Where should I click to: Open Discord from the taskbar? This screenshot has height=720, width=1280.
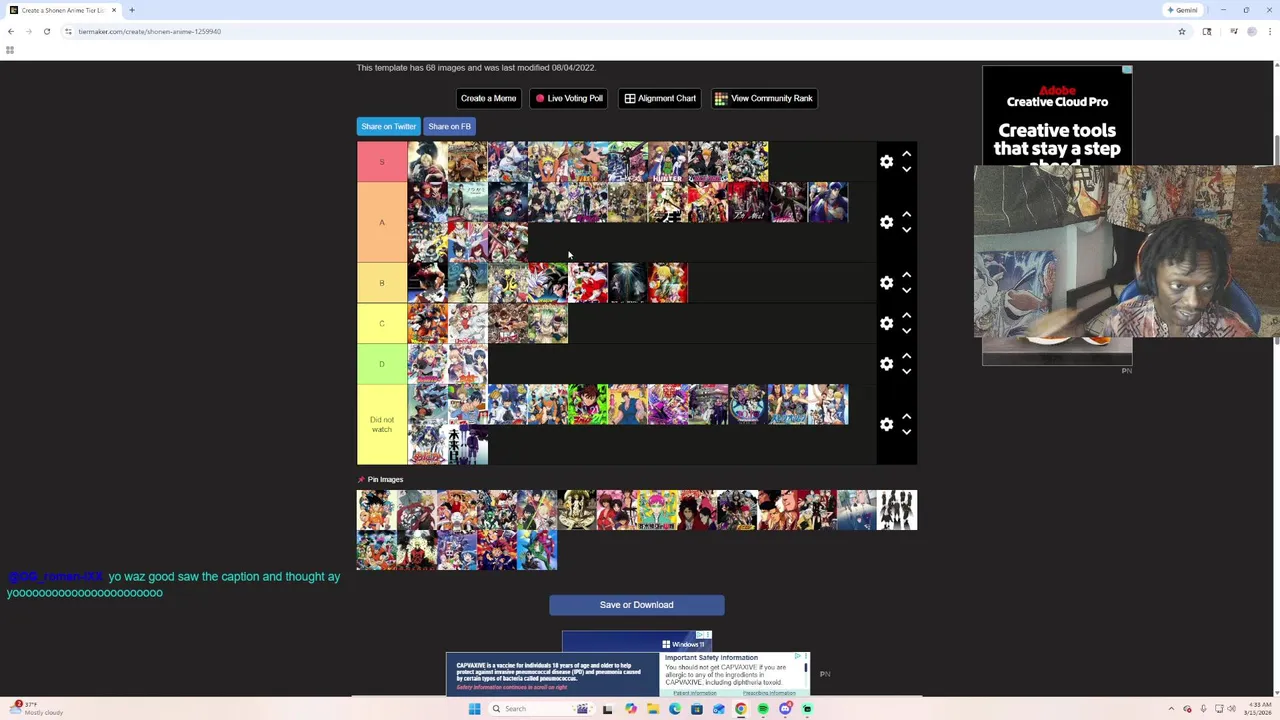tap(786, 709)
